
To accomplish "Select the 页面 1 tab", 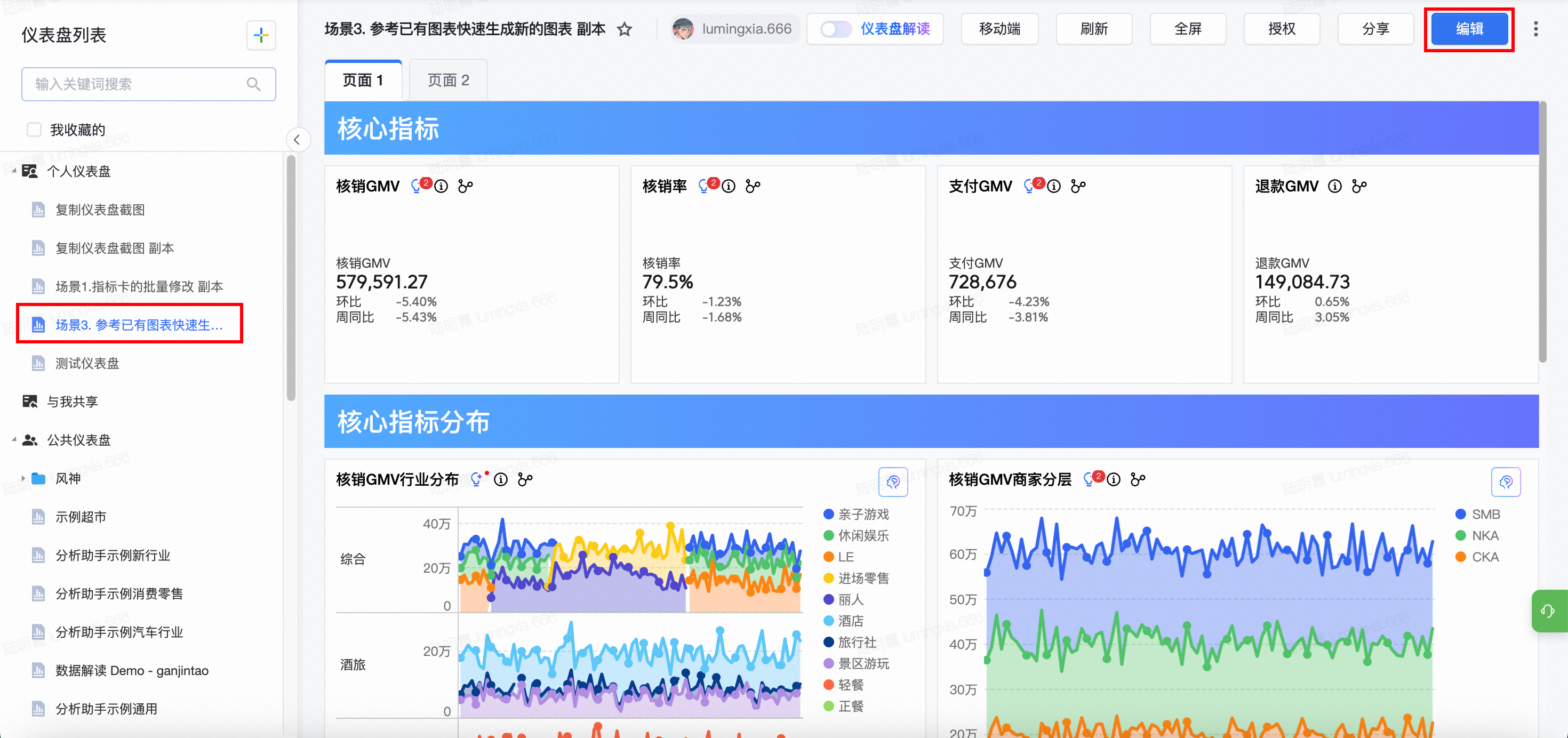I will point(363,81).
